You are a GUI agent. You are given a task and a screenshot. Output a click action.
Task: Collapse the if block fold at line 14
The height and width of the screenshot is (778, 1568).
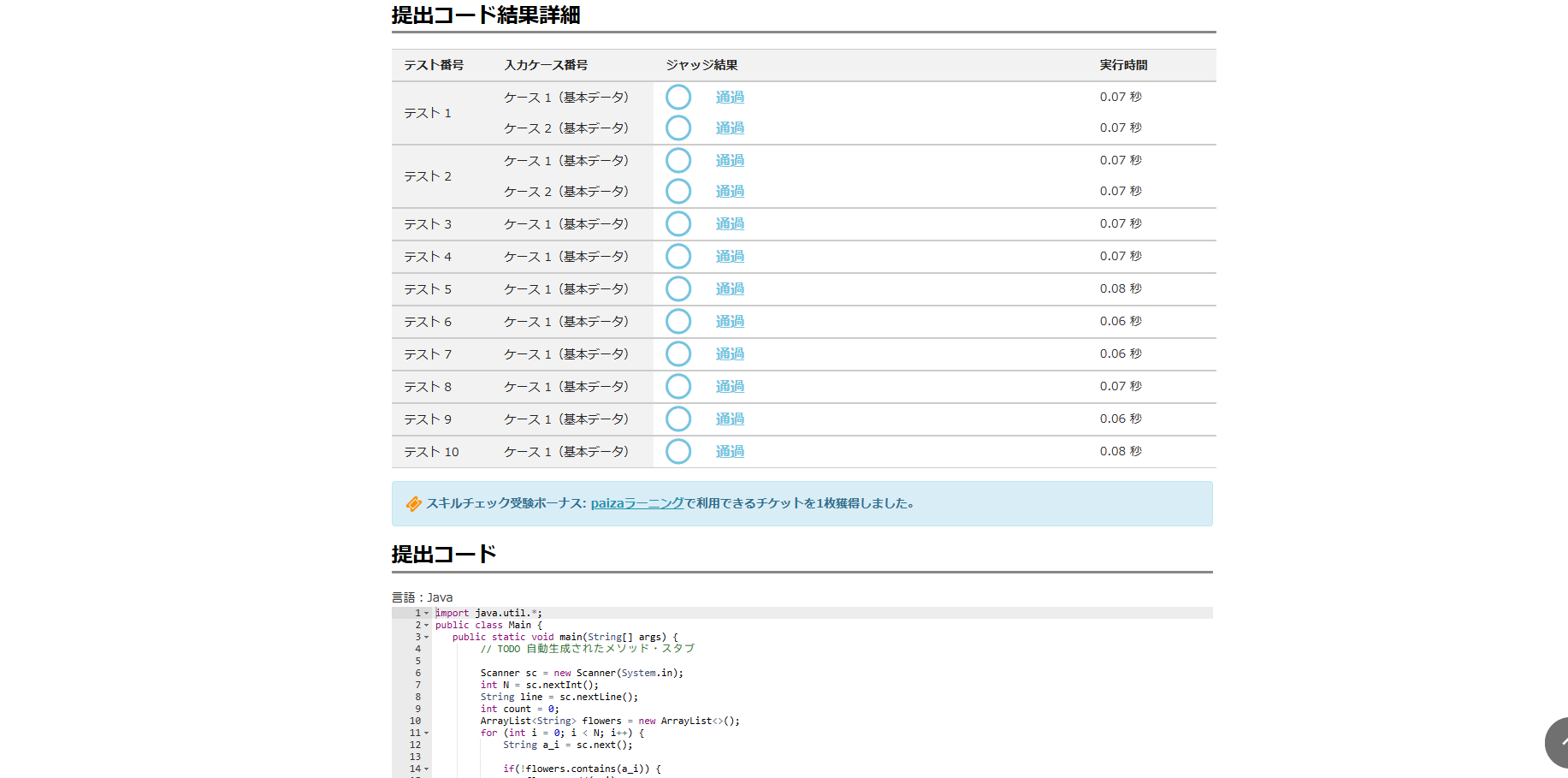tap(427, 769)
